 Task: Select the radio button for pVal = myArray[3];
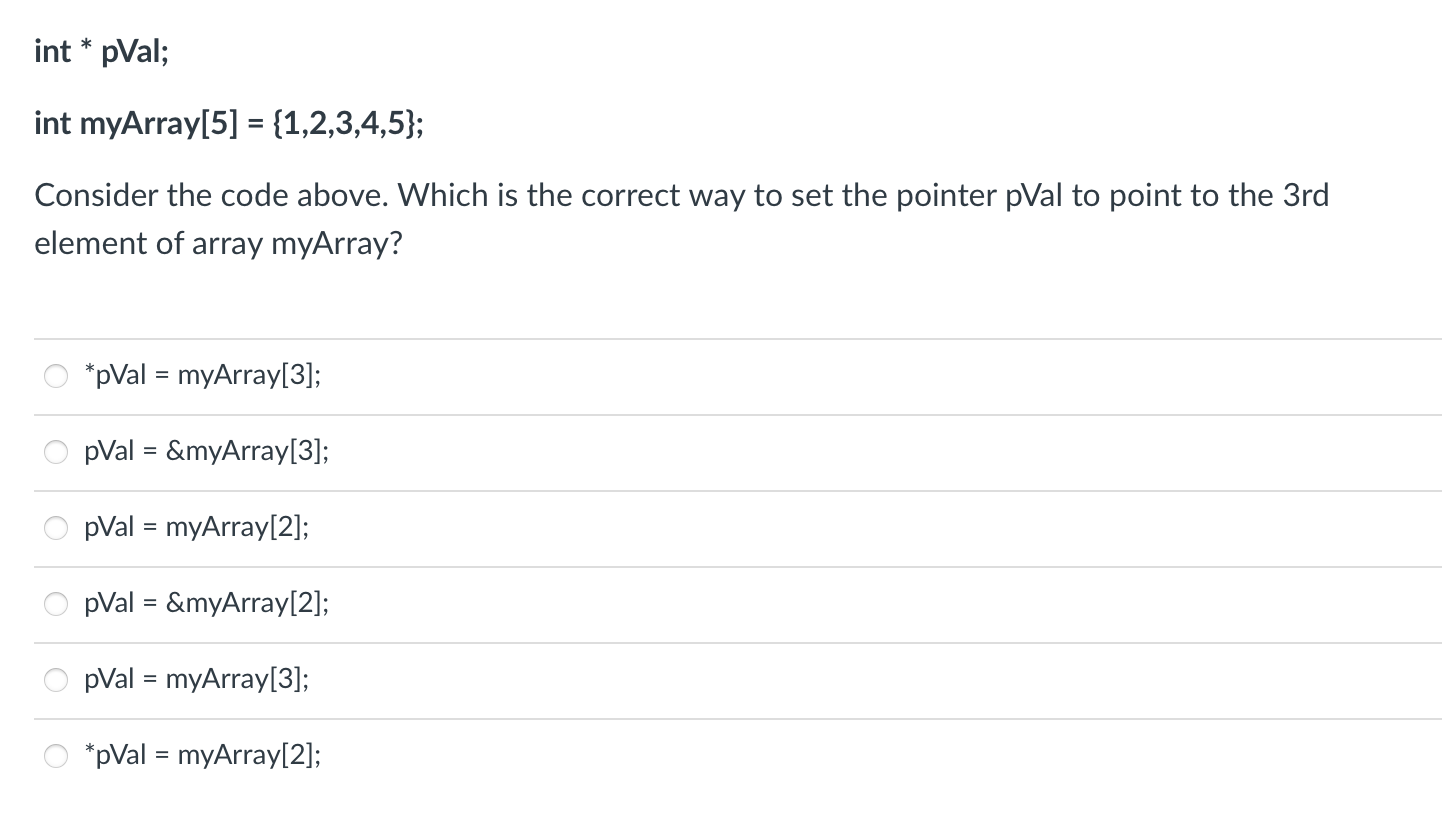point(56,680)
